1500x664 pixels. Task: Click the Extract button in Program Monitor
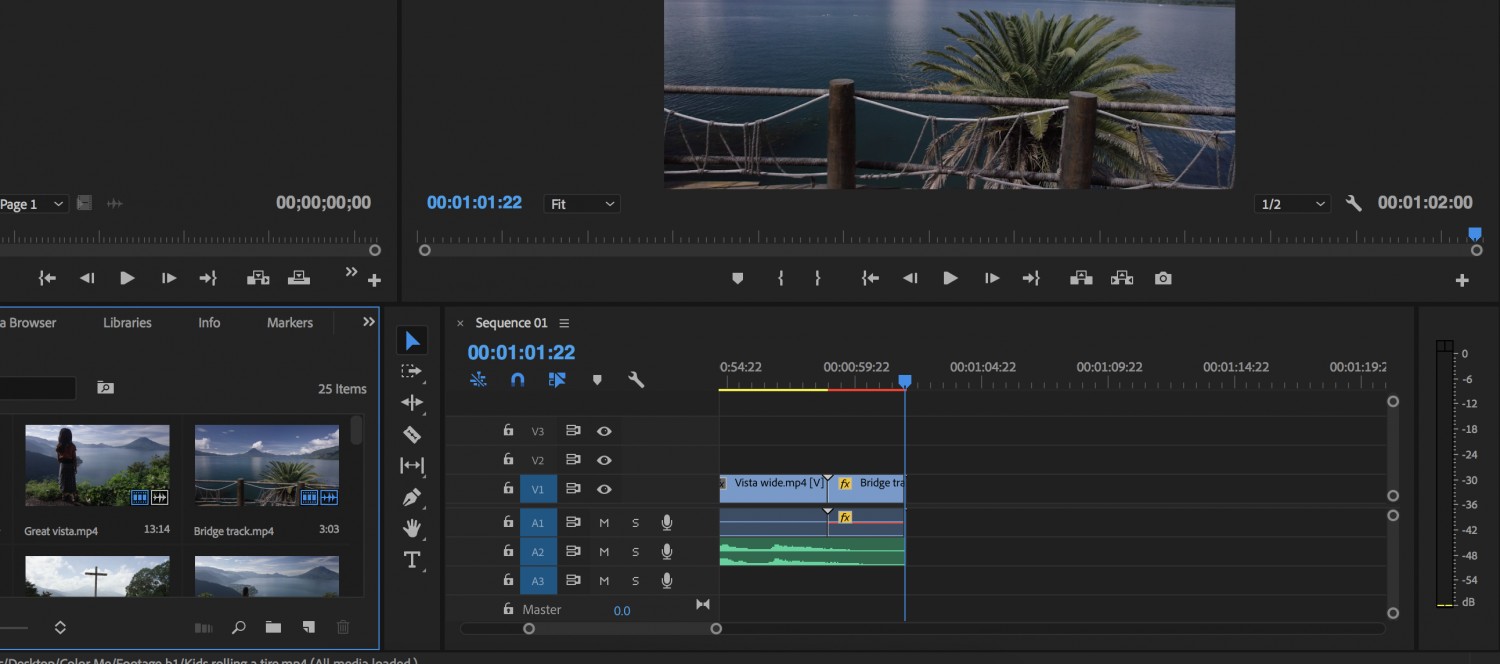click(x=1121, y=278)
